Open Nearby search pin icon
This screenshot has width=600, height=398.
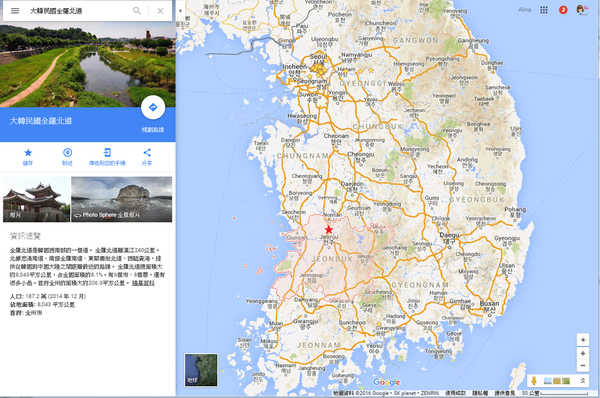[x=67, y=153]
